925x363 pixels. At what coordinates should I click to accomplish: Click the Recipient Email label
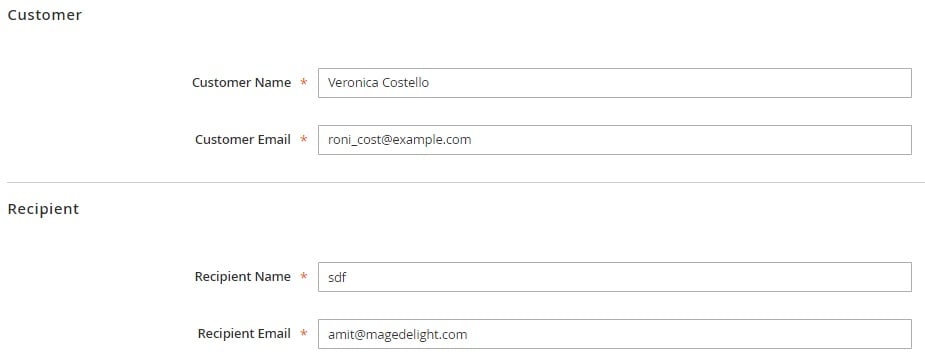click(x=244, y=333)
